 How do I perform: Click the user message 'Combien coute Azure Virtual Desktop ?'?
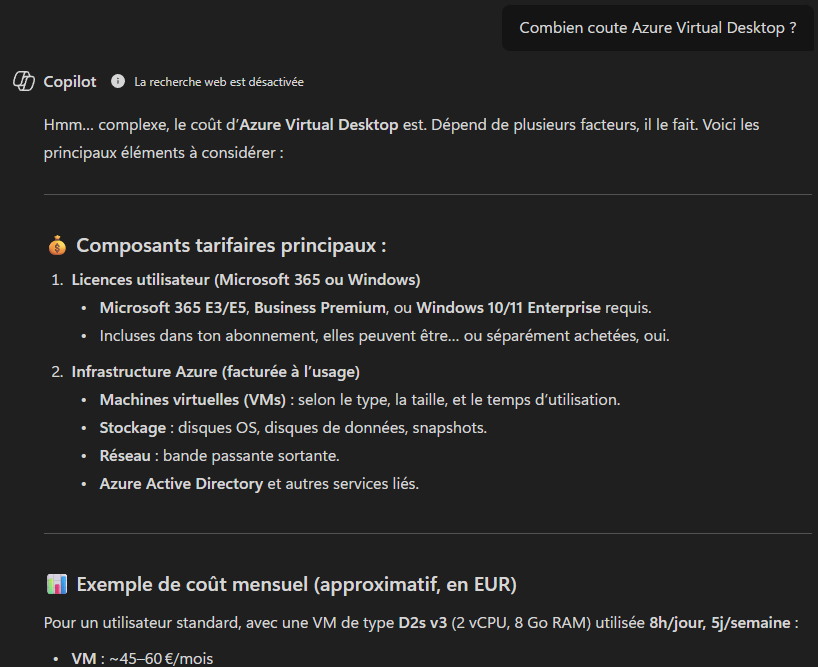click(x=657, y=28)
